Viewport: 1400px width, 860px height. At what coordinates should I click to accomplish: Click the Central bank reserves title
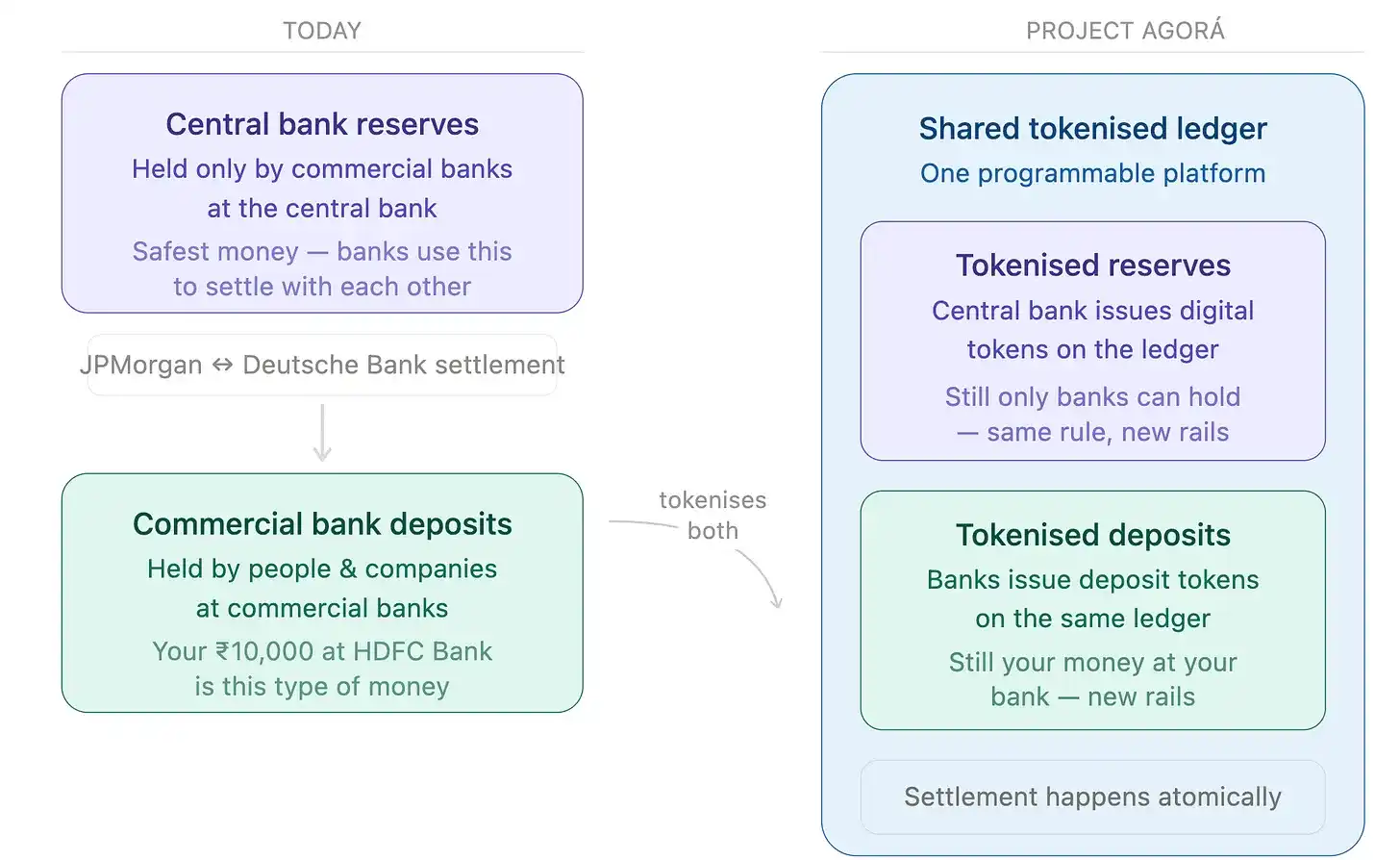tap(322, 124)
